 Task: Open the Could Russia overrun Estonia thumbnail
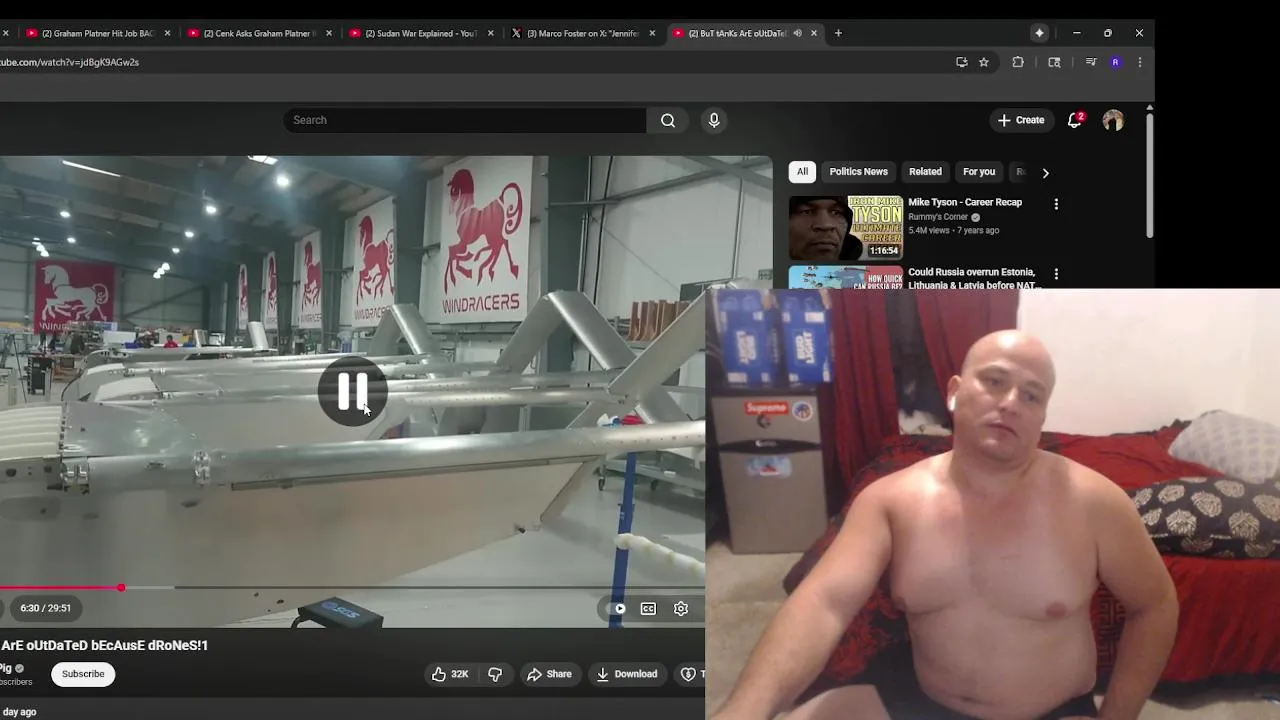846,277
